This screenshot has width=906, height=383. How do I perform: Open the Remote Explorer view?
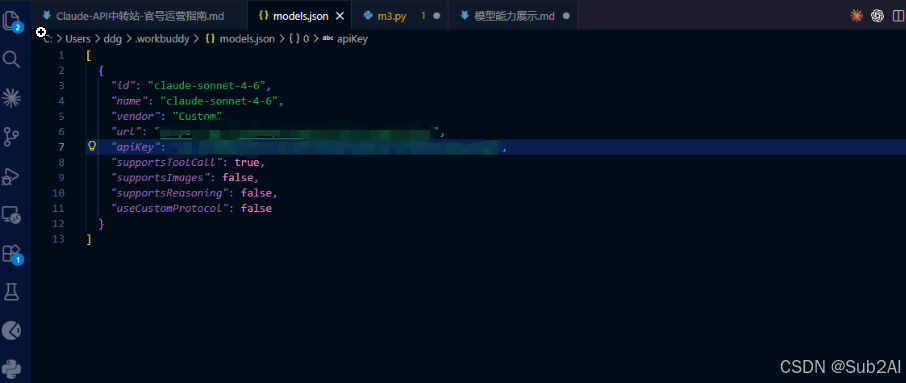pyautogui.click(x=12, y=215)
